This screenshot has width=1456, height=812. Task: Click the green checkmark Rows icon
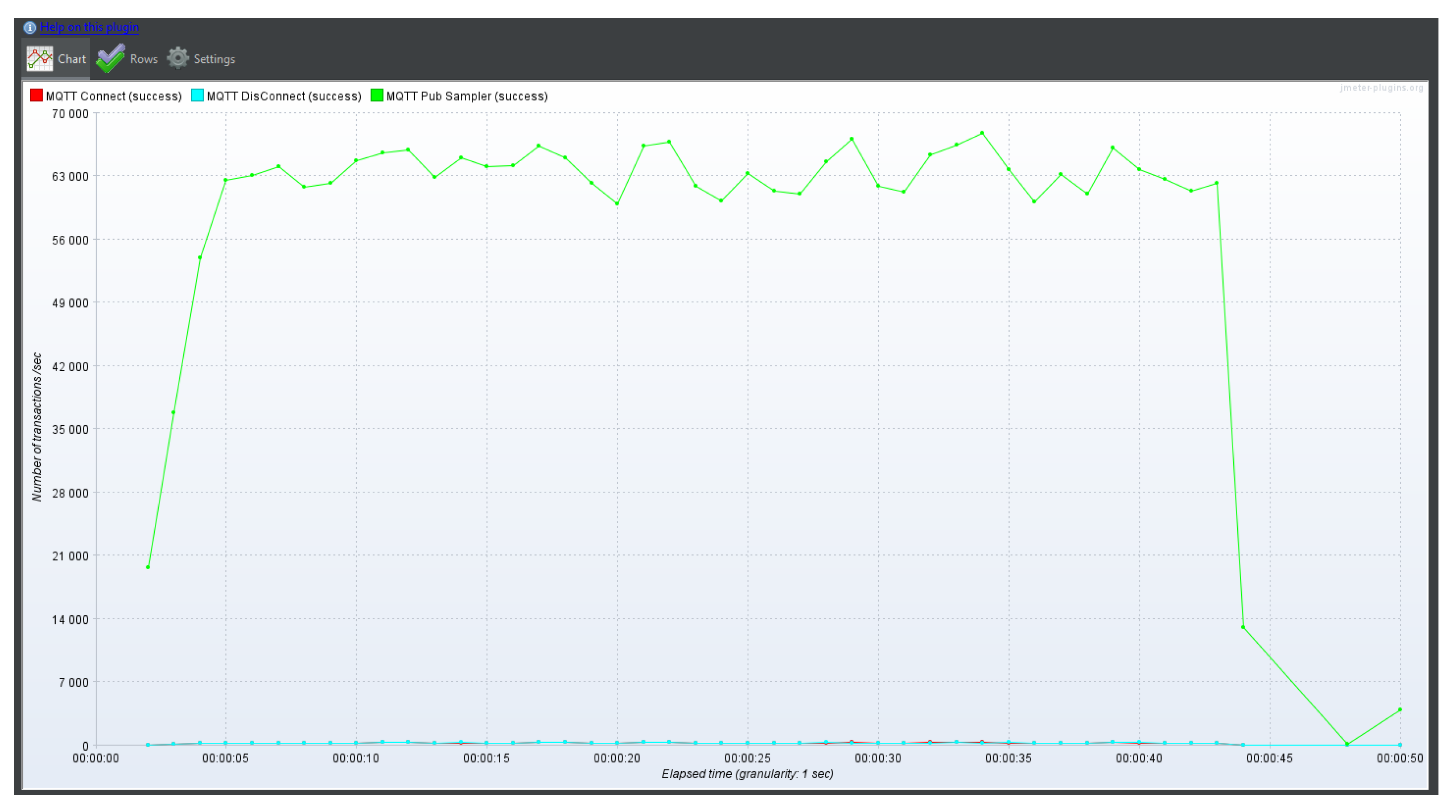(110, 59)
